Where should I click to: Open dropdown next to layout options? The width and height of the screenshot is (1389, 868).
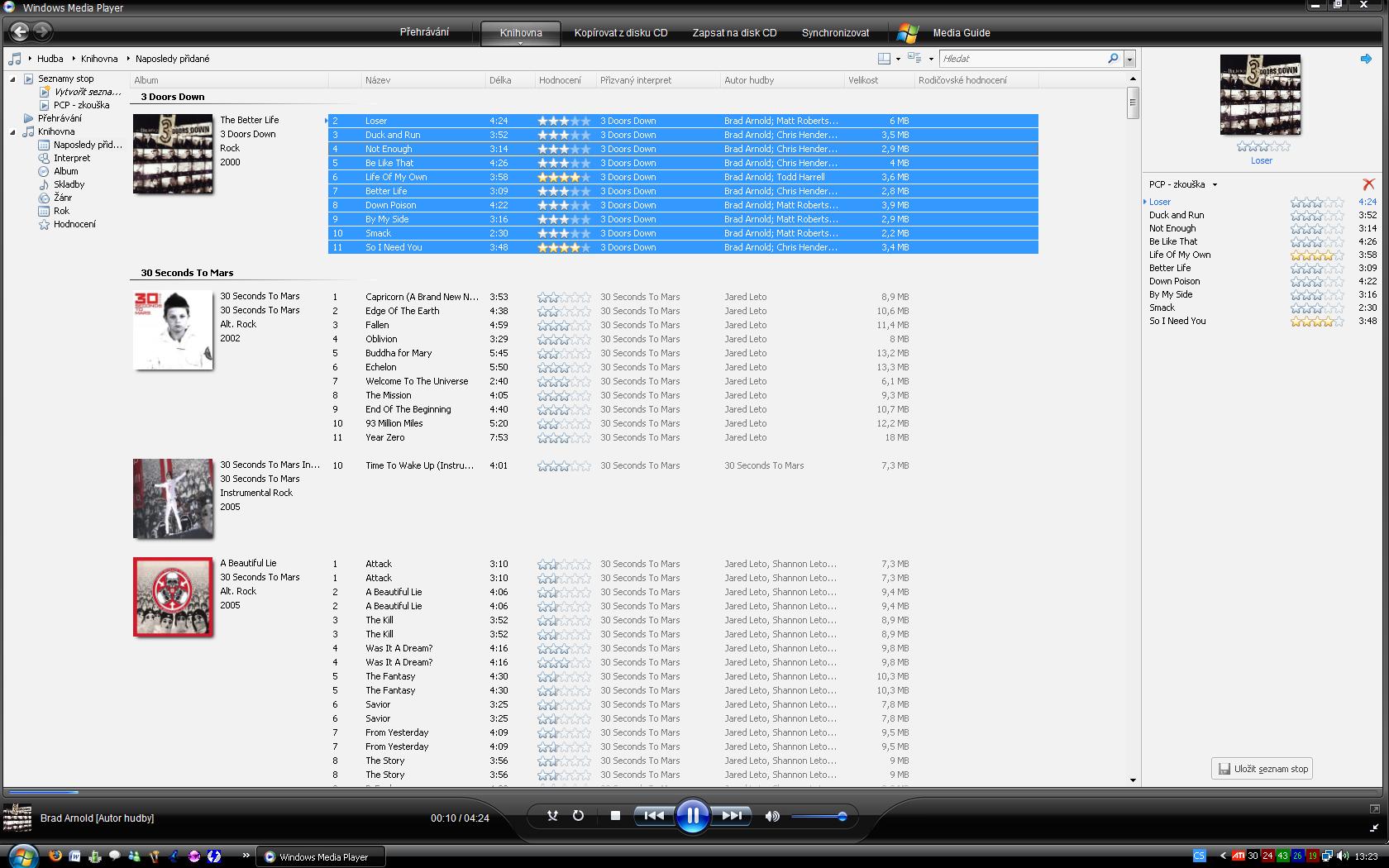tap(898, 59)
